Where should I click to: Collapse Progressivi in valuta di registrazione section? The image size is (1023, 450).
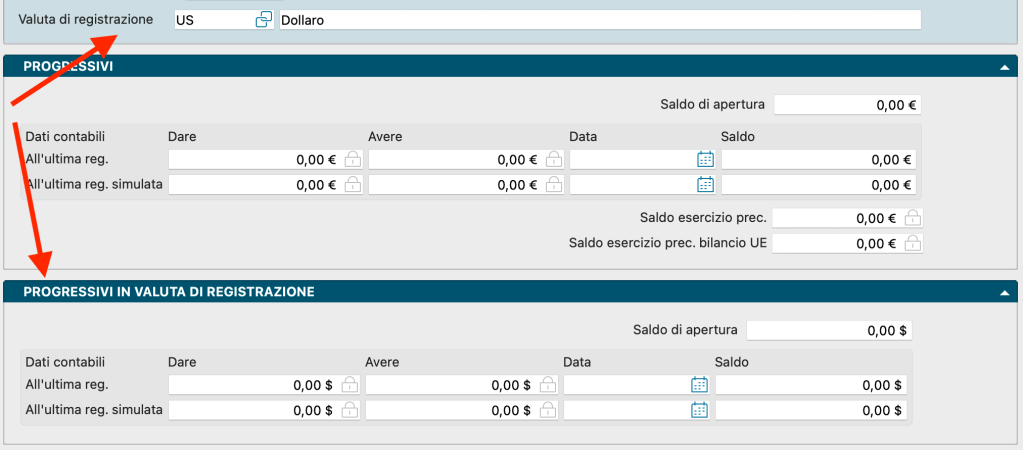pyautogui.click(x=1003, y=292)
